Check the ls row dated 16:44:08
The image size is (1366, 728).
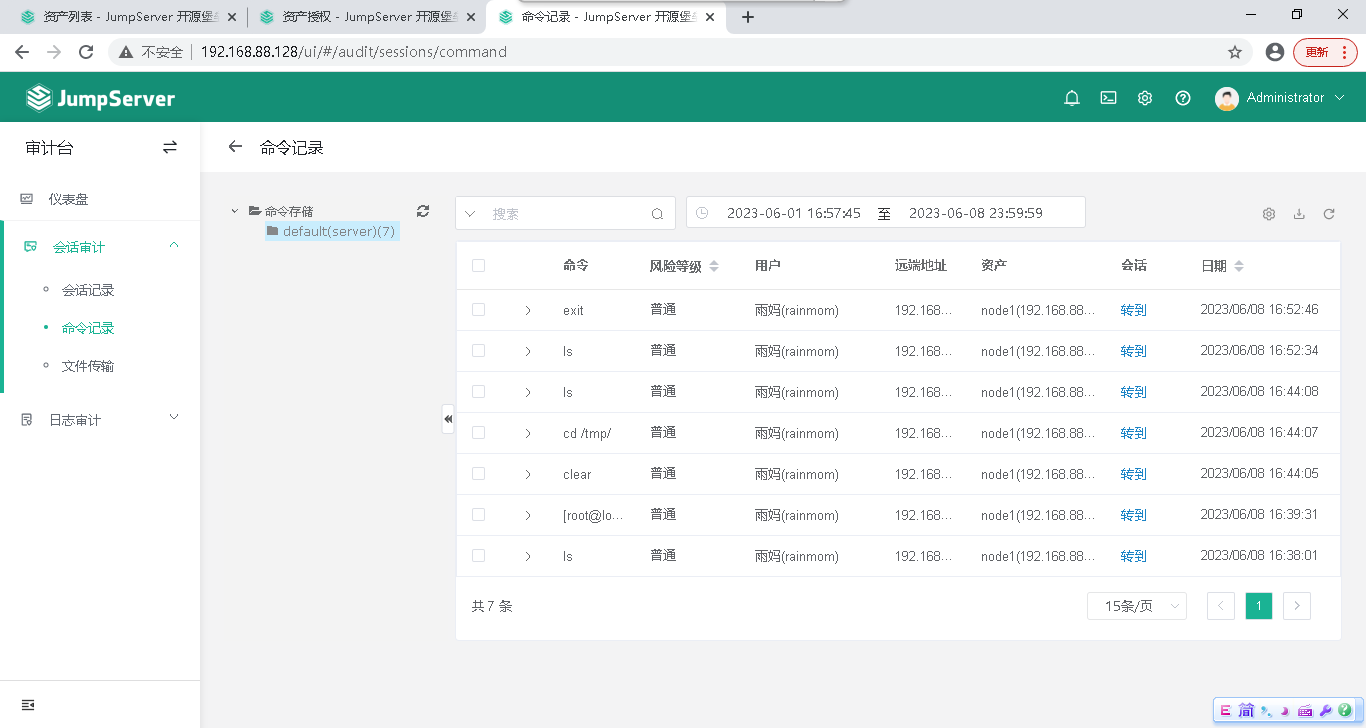click(x=478, y=392)
